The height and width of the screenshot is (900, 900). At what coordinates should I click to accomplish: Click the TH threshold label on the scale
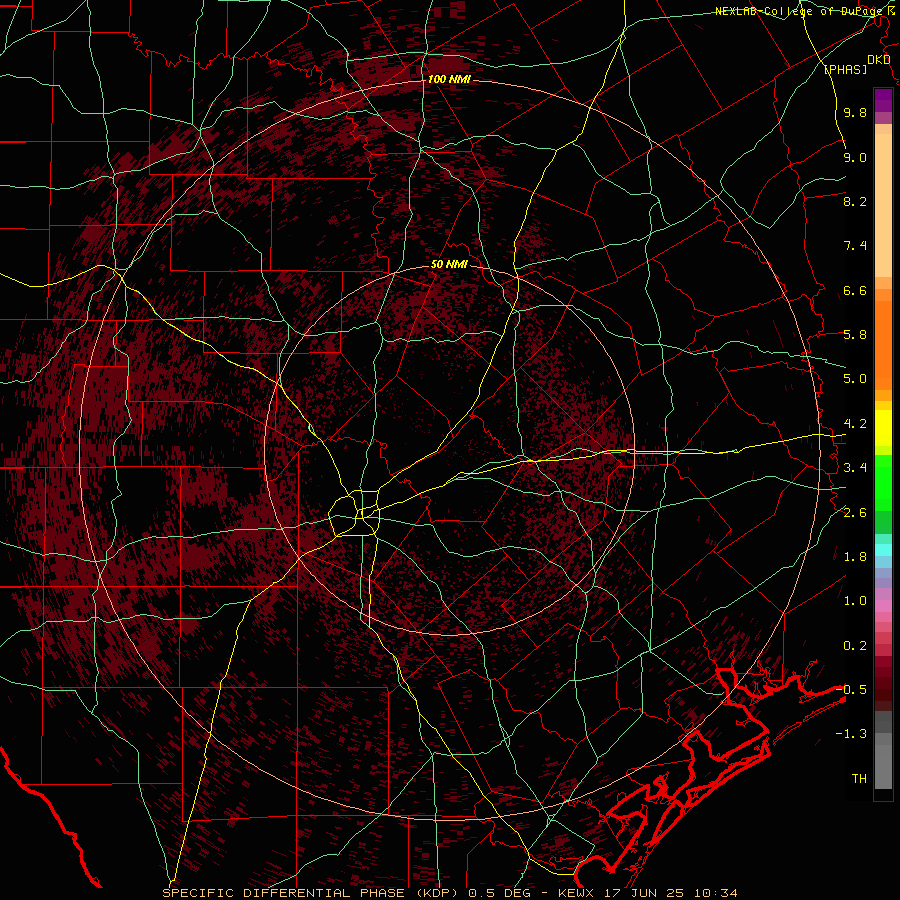point(859,779)
